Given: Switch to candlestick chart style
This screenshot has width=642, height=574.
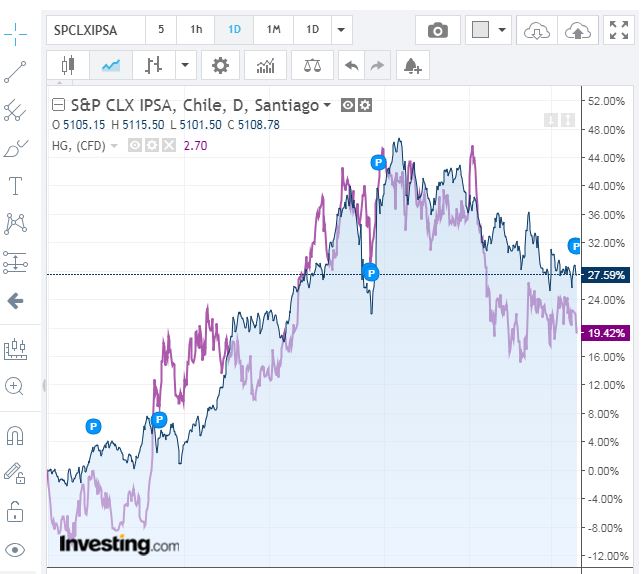Looking at the screenshot, I should pyautogui.click(x=68, y=65).
